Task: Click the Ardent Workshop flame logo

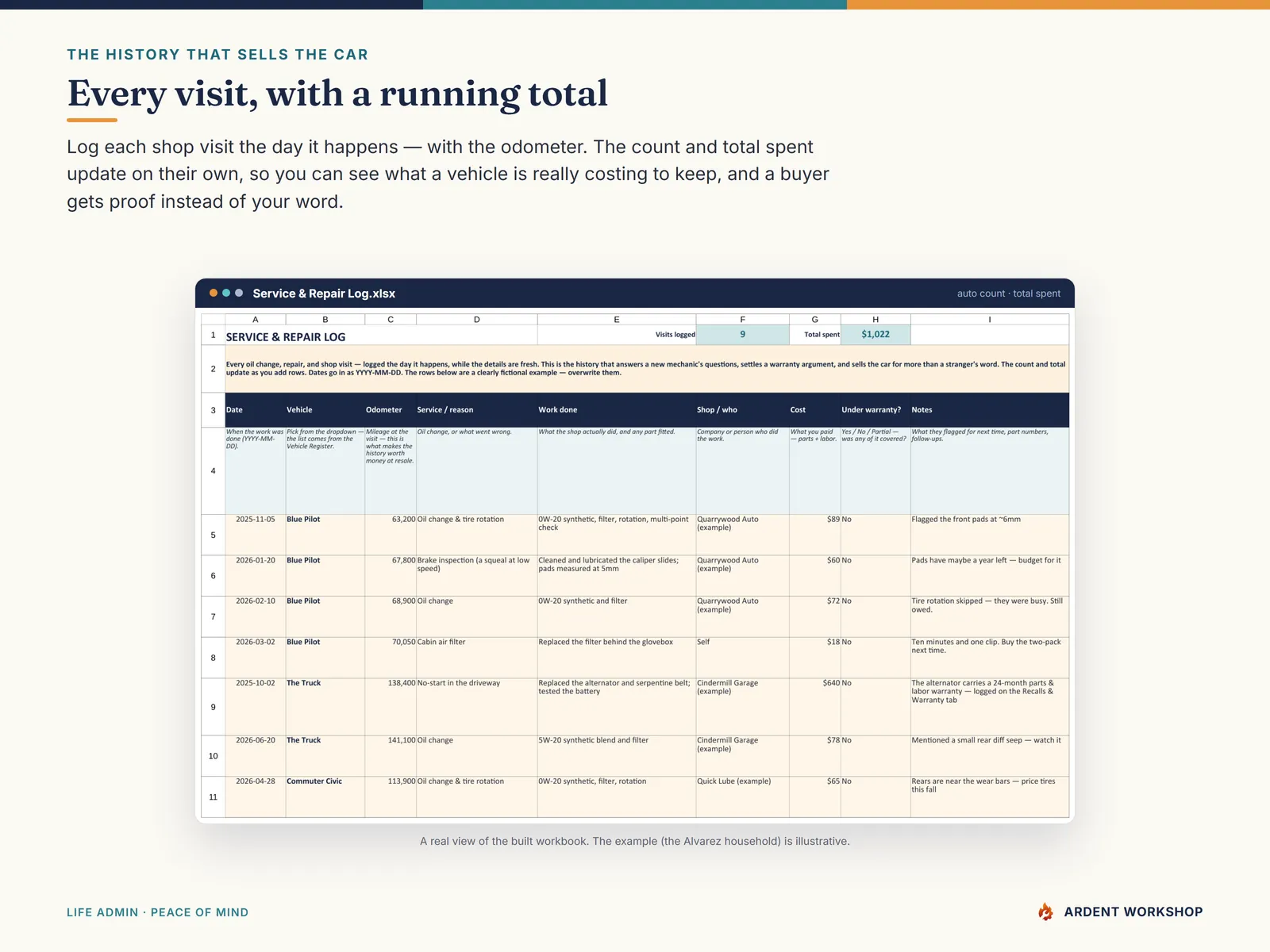Action: (x=1045, y=912)
